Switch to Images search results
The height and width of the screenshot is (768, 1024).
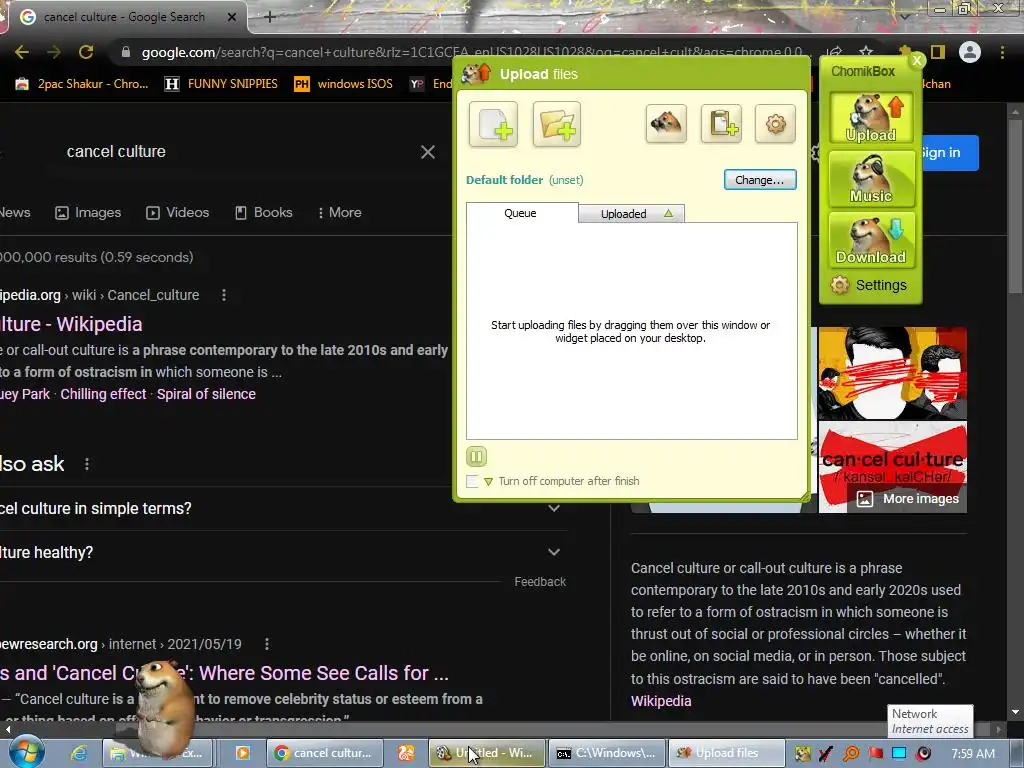88,213
